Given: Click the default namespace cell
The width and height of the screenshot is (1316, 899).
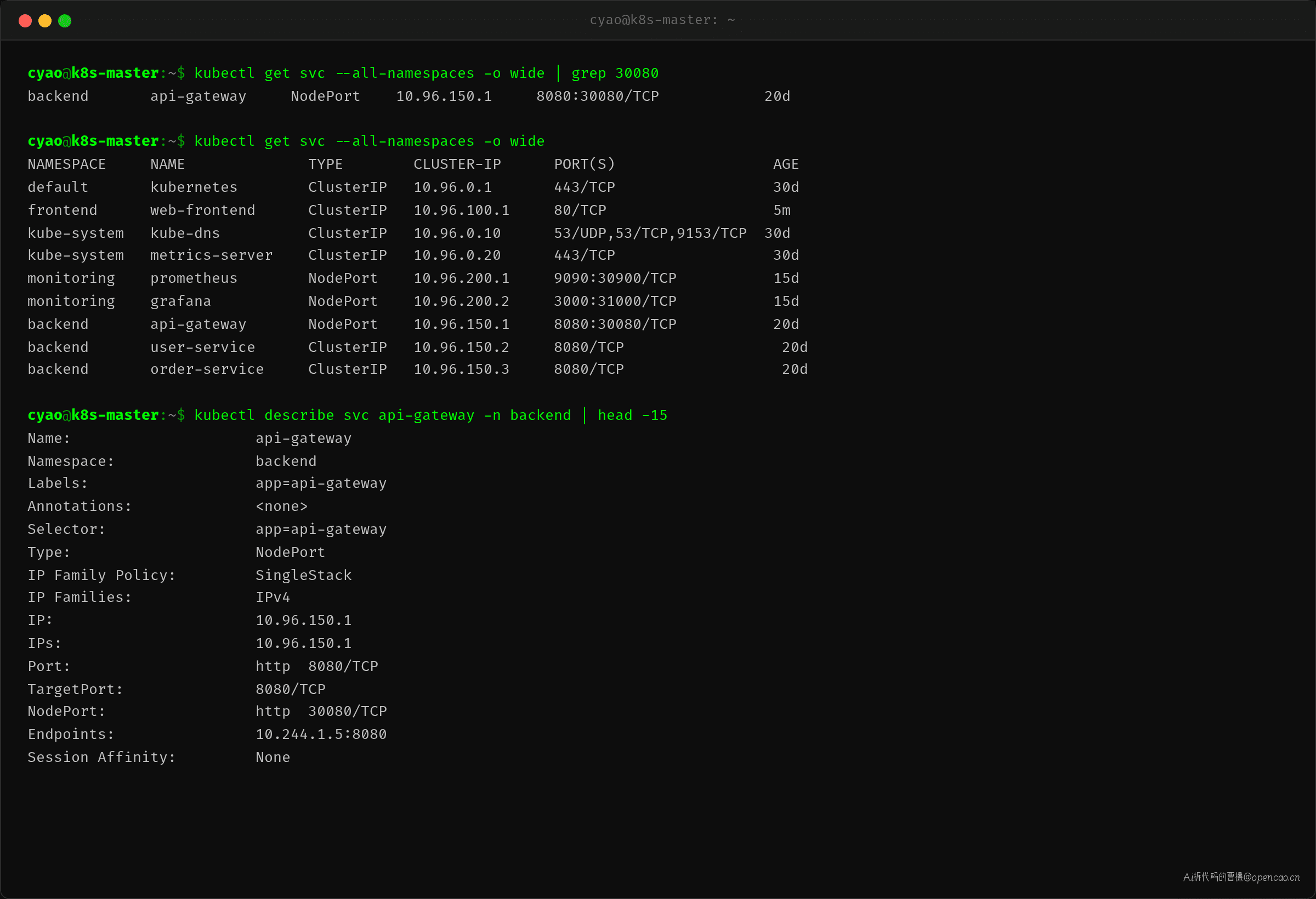Looking at the screenshot, I should click(x=58, y=187).
